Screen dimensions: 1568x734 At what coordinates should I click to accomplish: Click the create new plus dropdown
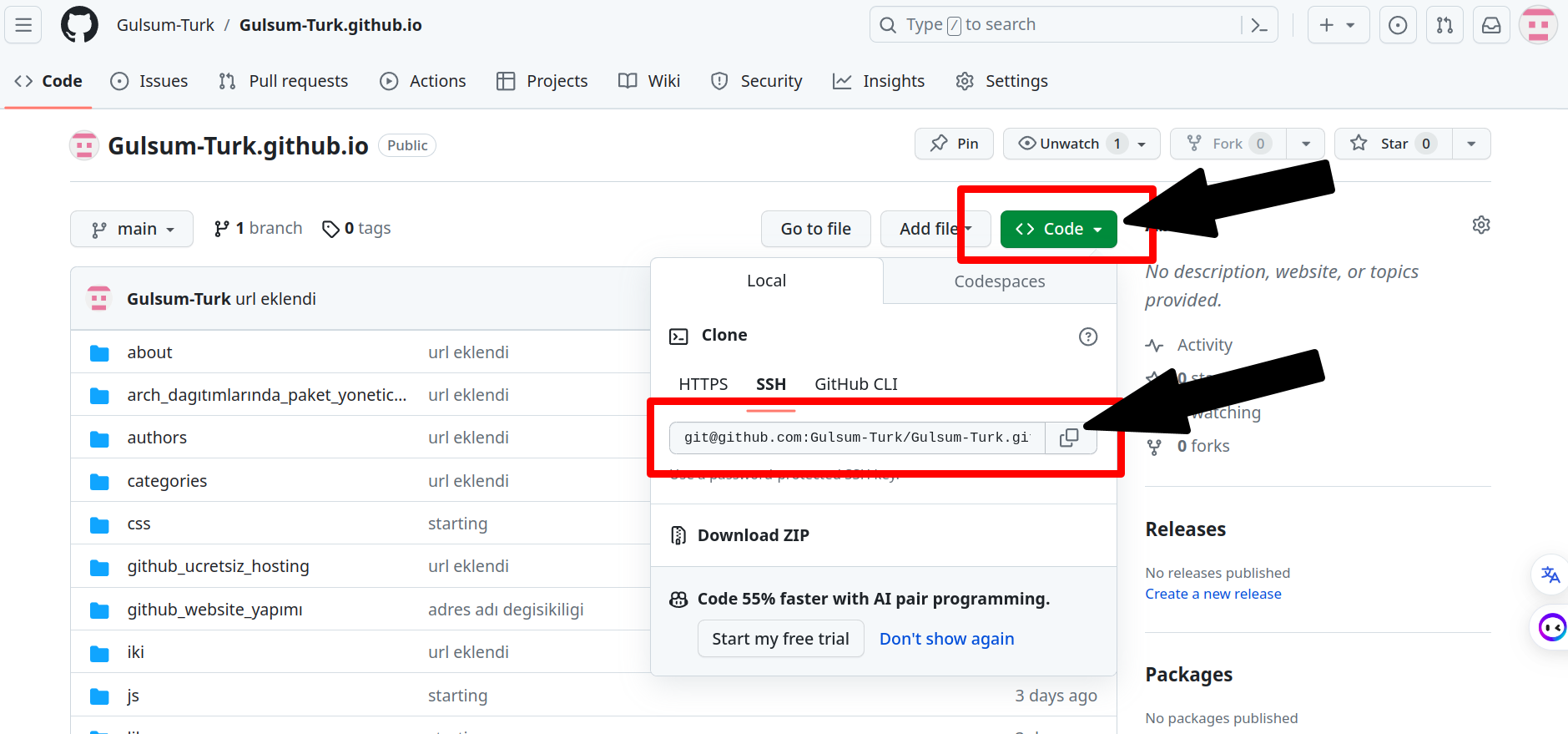coord(1338,25)
